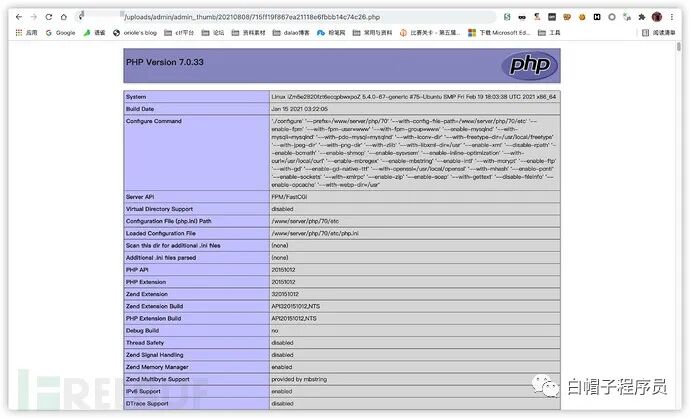
Task: Click the Loaded Configuration File path value
Action: [x=315, y=233]
